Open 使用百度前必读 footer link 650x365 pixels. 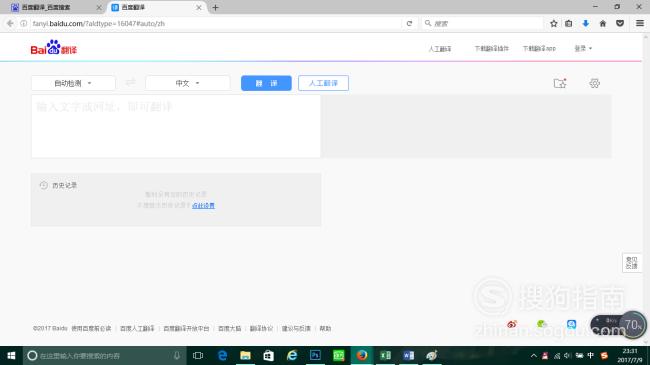point(91,328)
